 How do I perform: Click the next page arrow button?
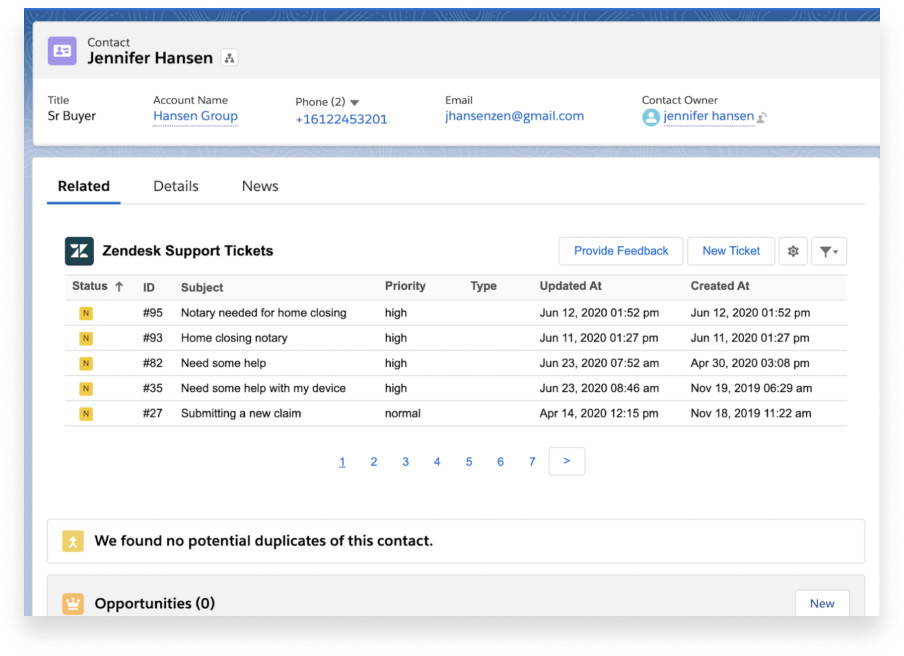point(567,461)
